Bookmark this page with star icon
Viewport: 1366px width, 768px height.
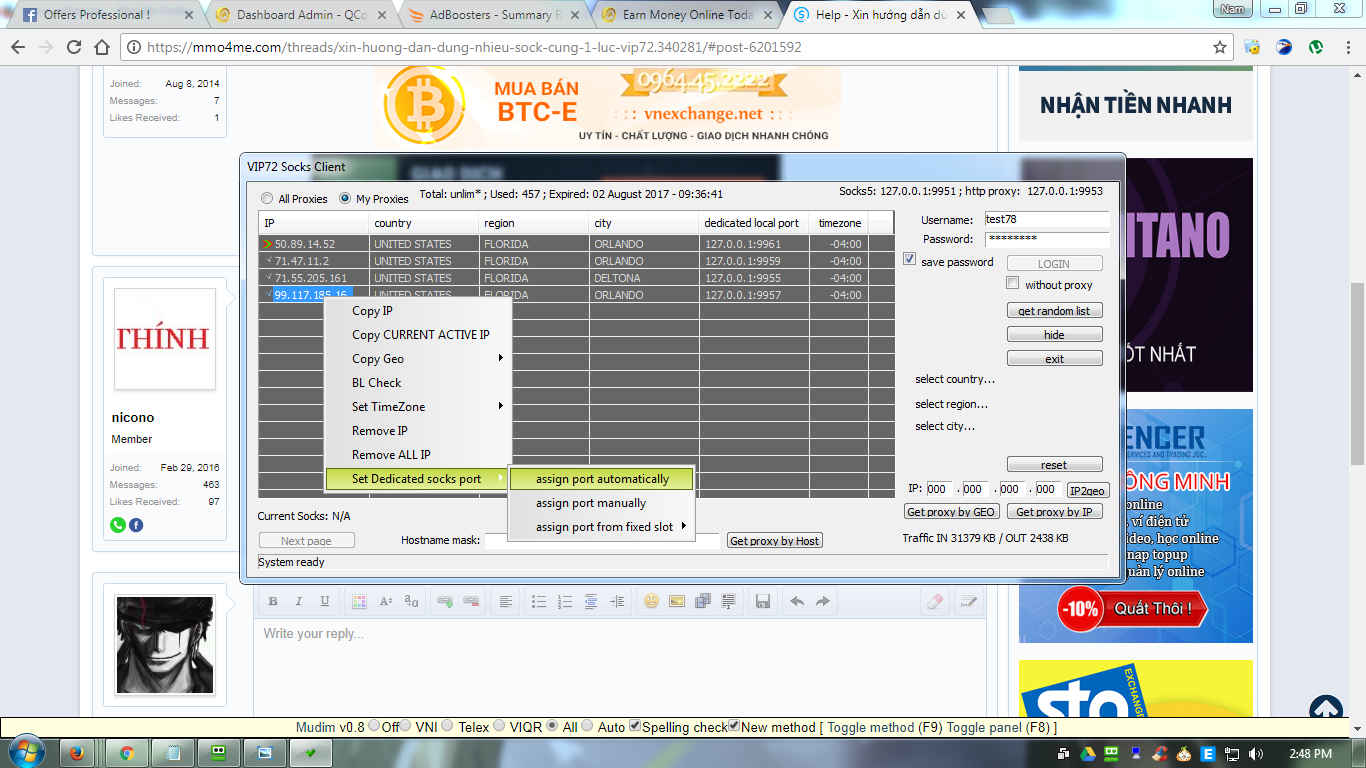(x=1220, y=47)
